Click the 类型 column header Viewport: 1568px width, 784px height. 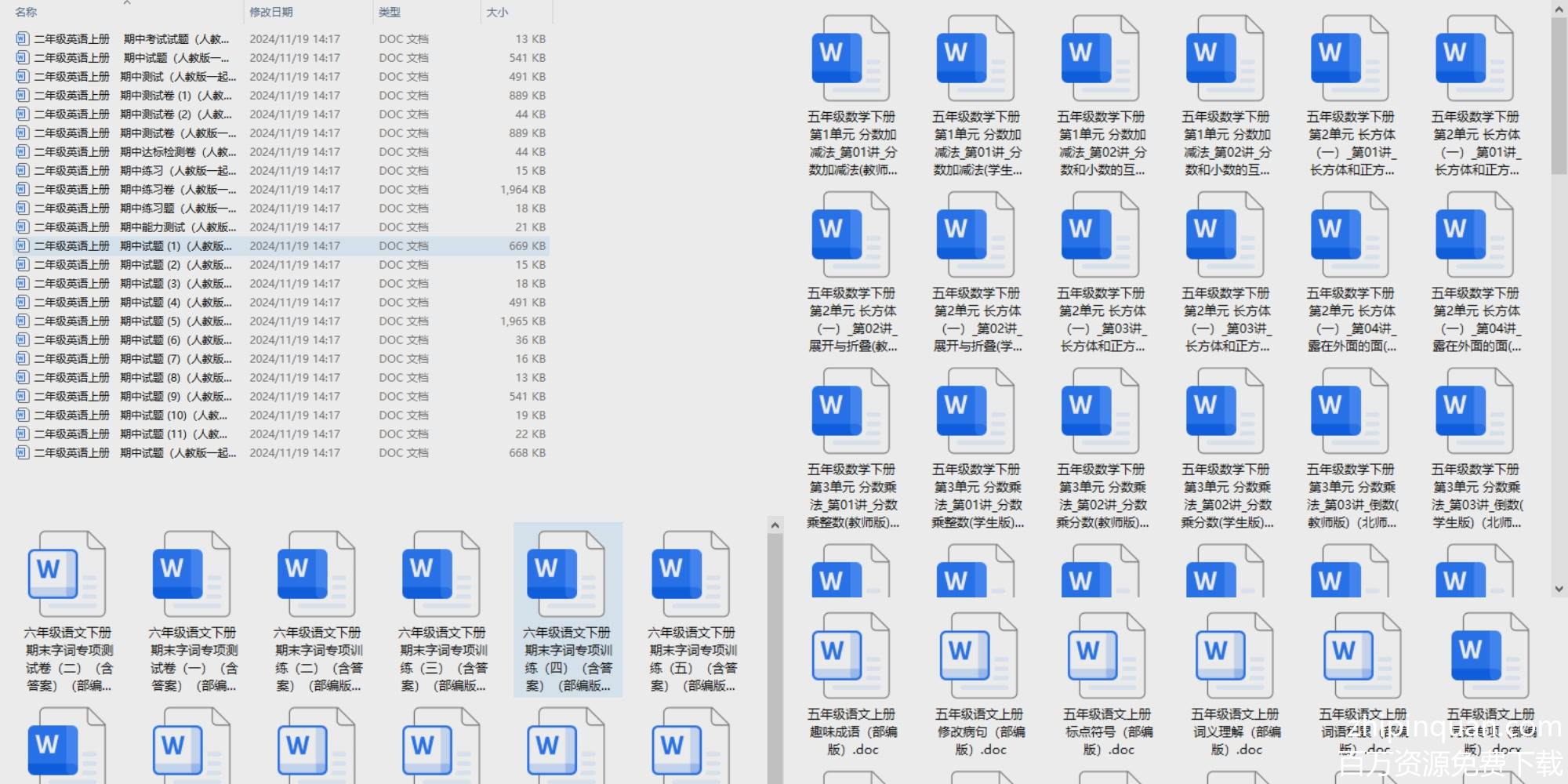click(390, 13)
